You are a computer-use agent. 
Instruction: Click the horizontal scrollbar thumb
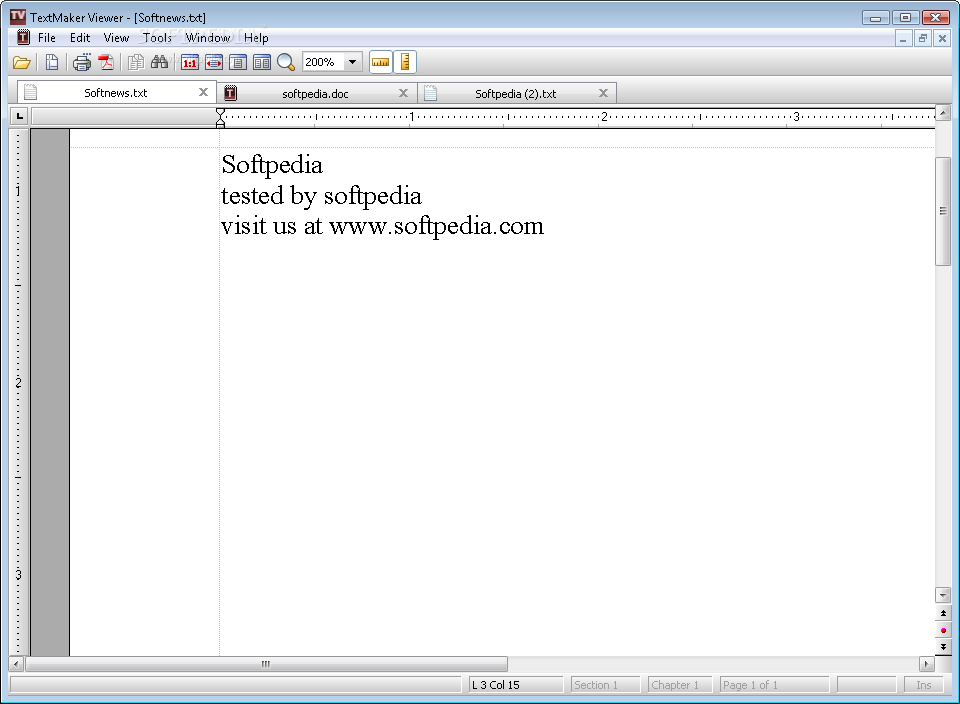[266, 664]
